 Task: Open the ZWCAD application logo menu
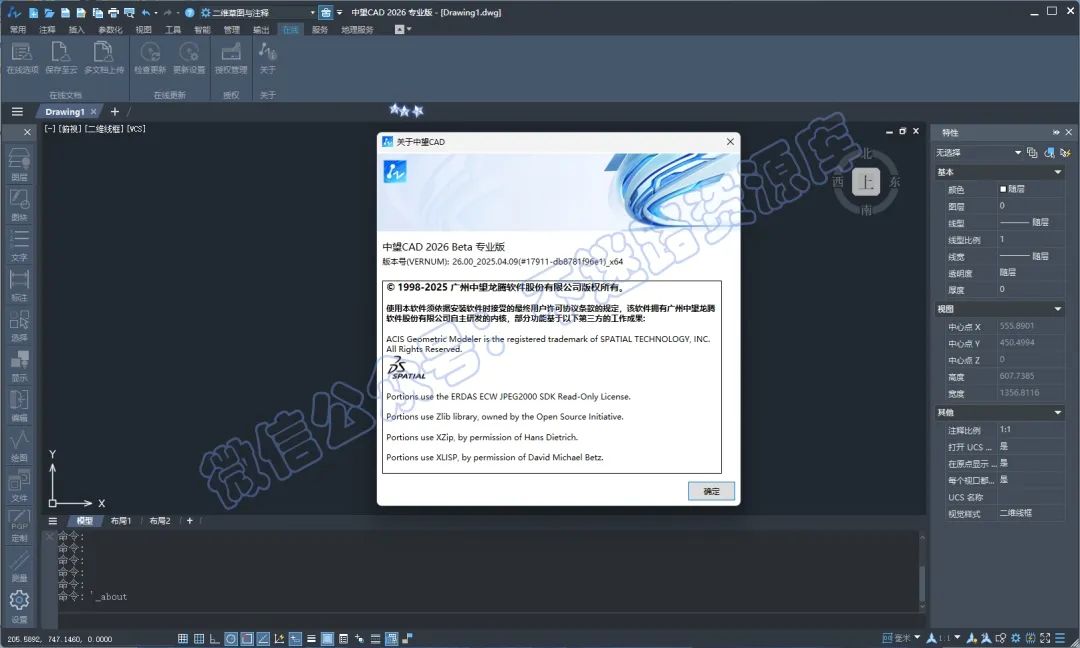[14, 12]
